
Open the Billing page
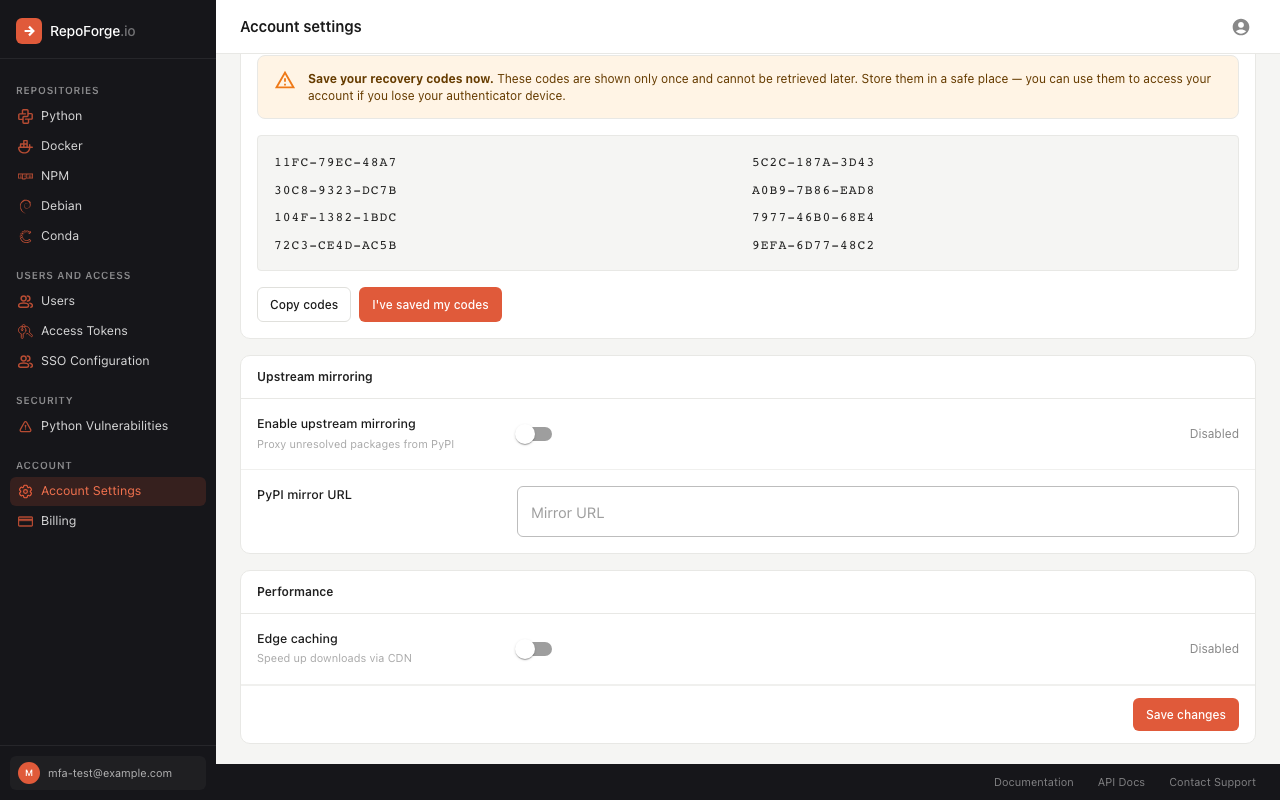tap(58, 520)
